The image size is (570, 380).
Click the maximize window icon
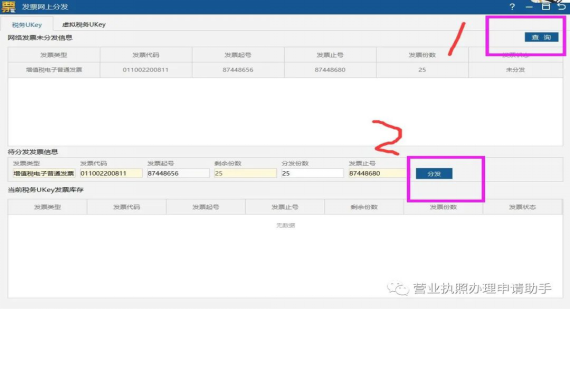click(x=546, y=6)
